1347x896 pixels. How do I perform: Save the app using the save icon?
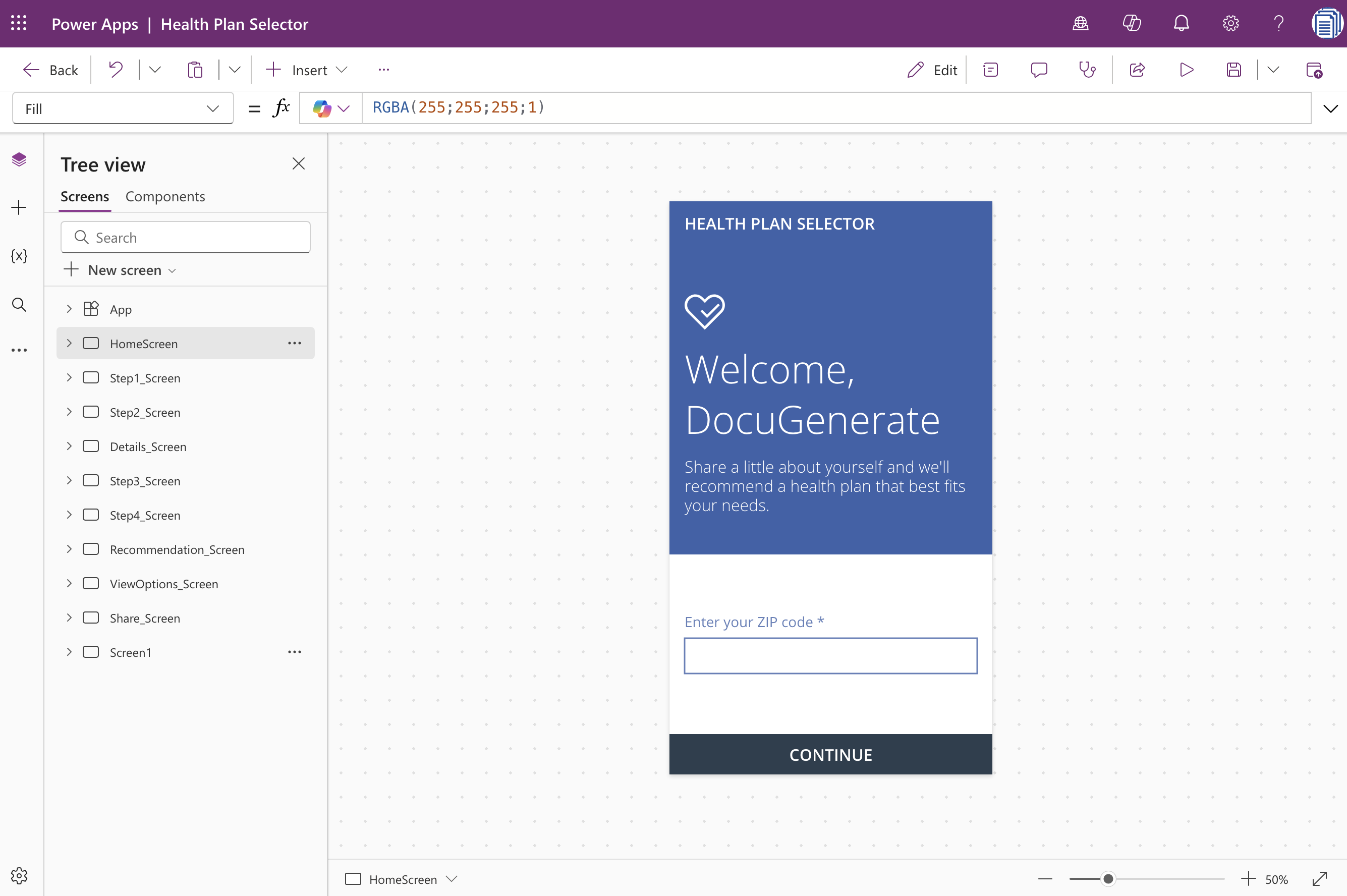1234,69
